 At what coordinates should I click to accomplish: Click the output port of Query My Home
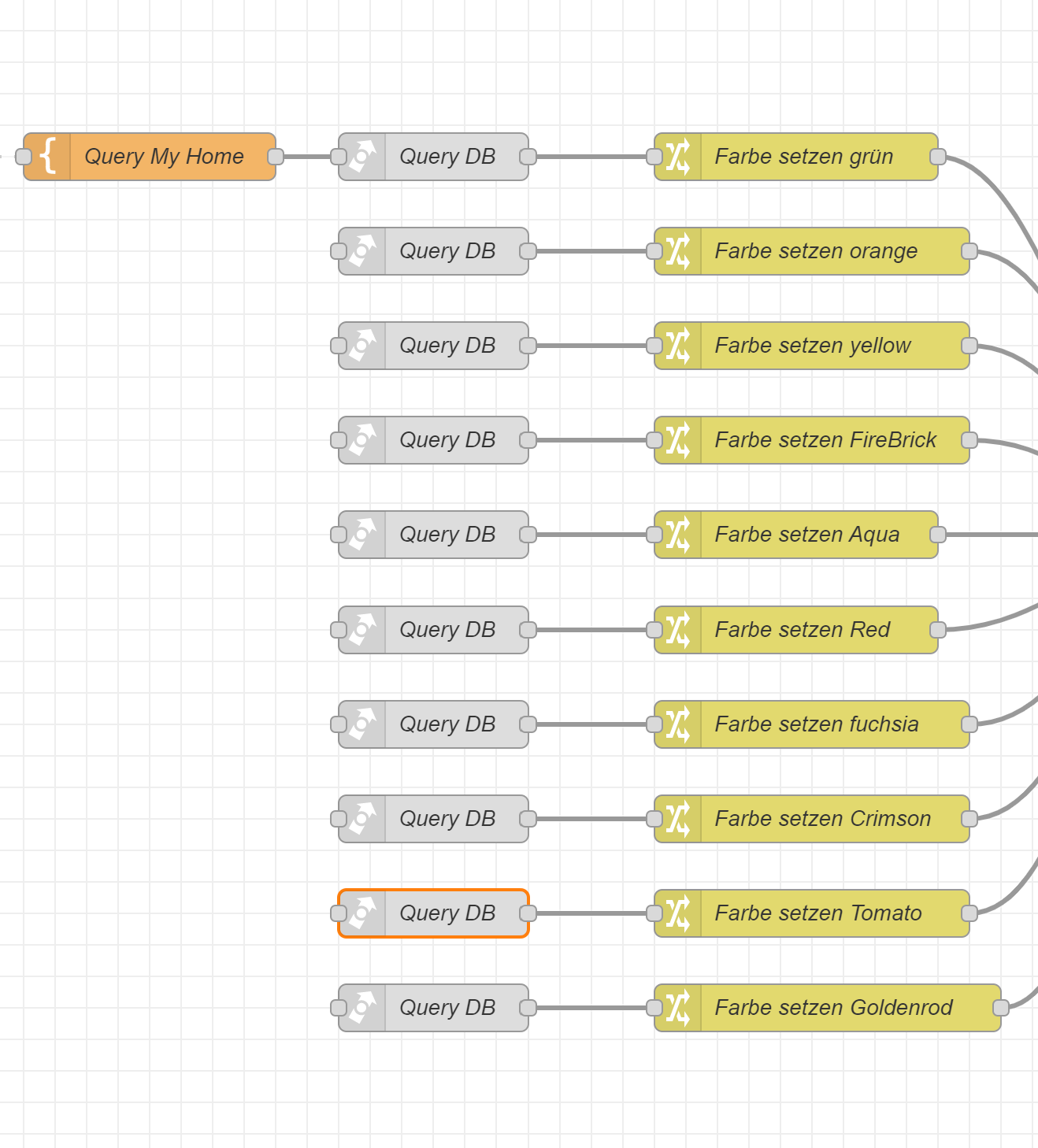[276, 157]
